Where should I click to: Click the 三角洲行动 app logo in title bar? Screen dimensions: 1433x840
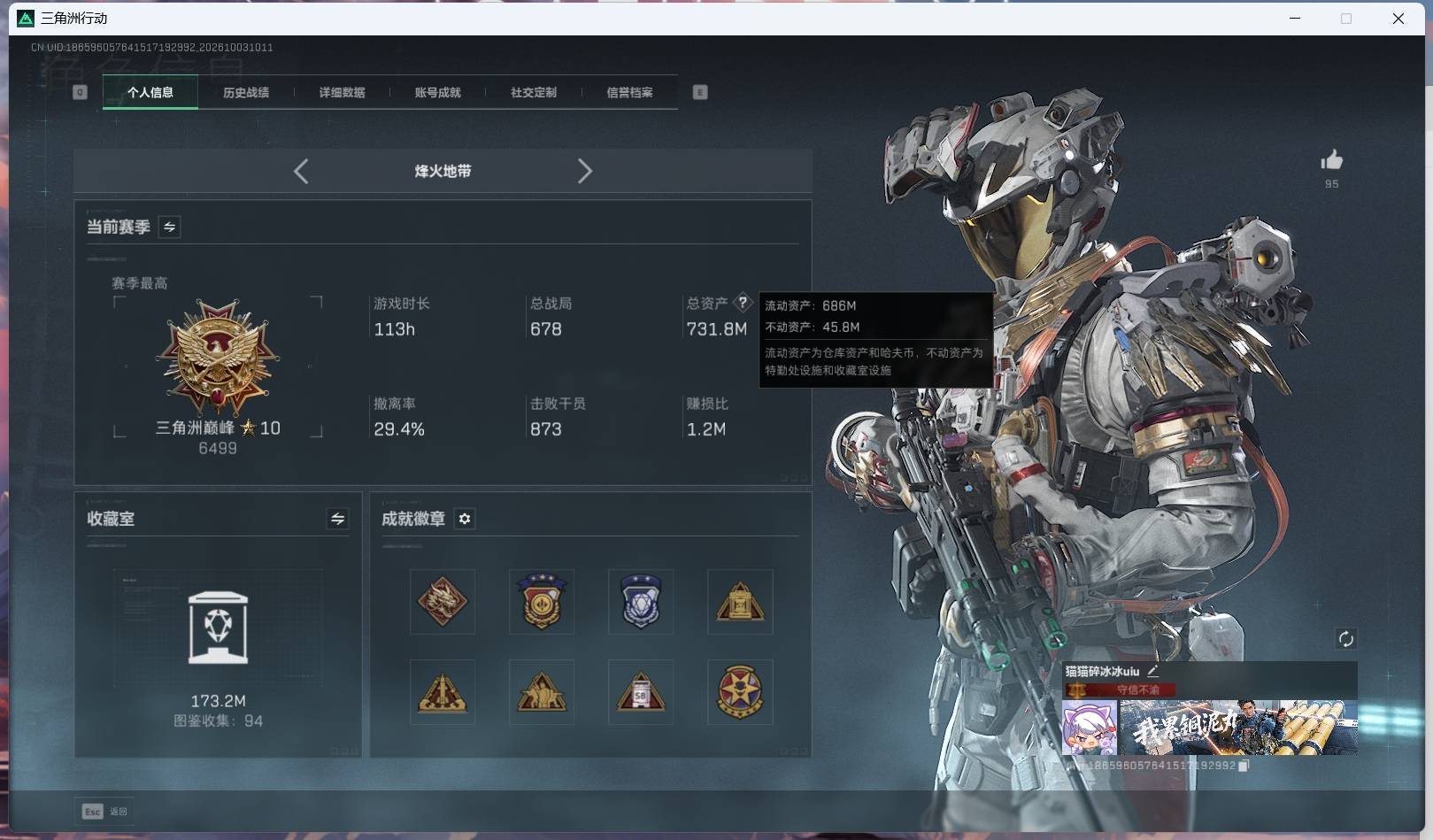click(x=26, y=18)
